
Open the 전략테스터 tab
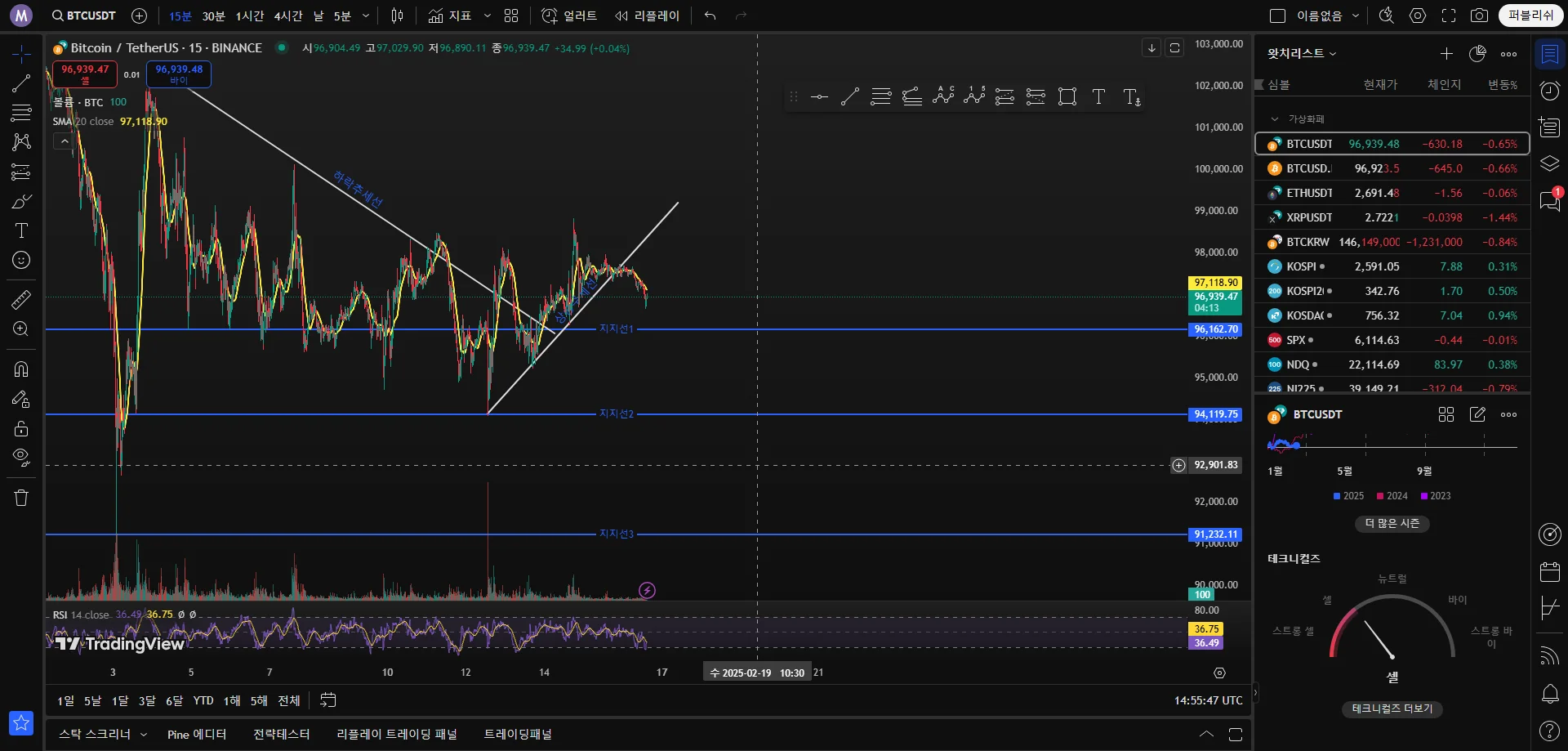[x=282, y=735]
